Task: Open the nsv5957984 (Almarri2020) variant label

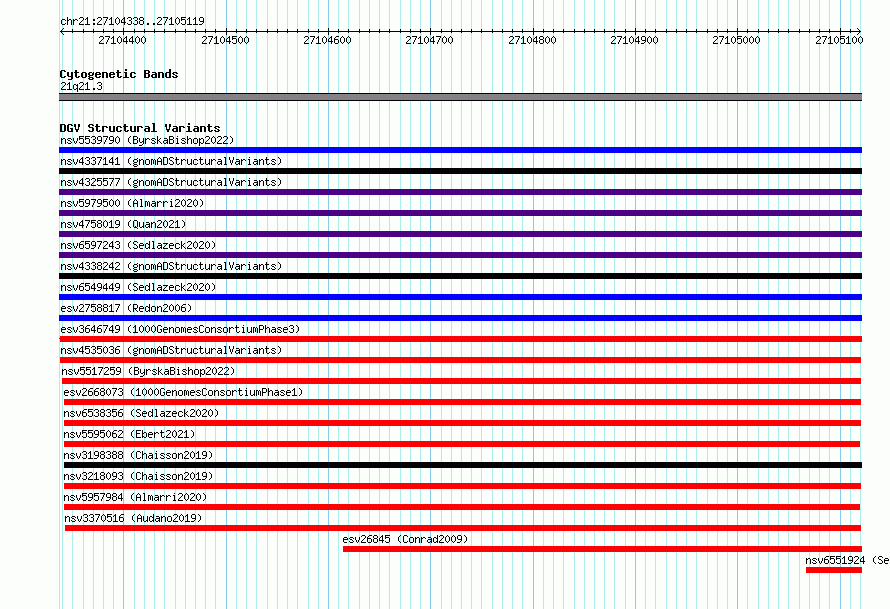Action: pyautogui.click(x=136, y=497)
